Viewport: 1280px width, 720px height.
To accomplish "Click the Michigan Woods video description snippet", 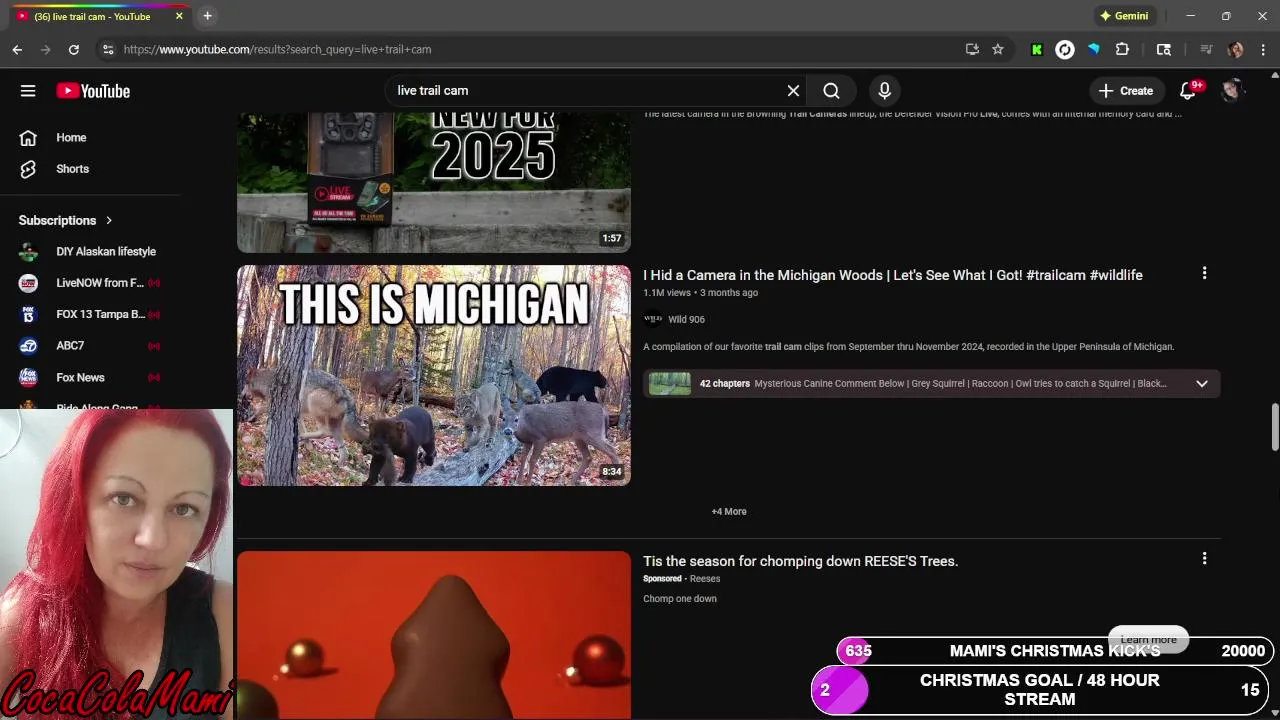I will coord(908,347).
